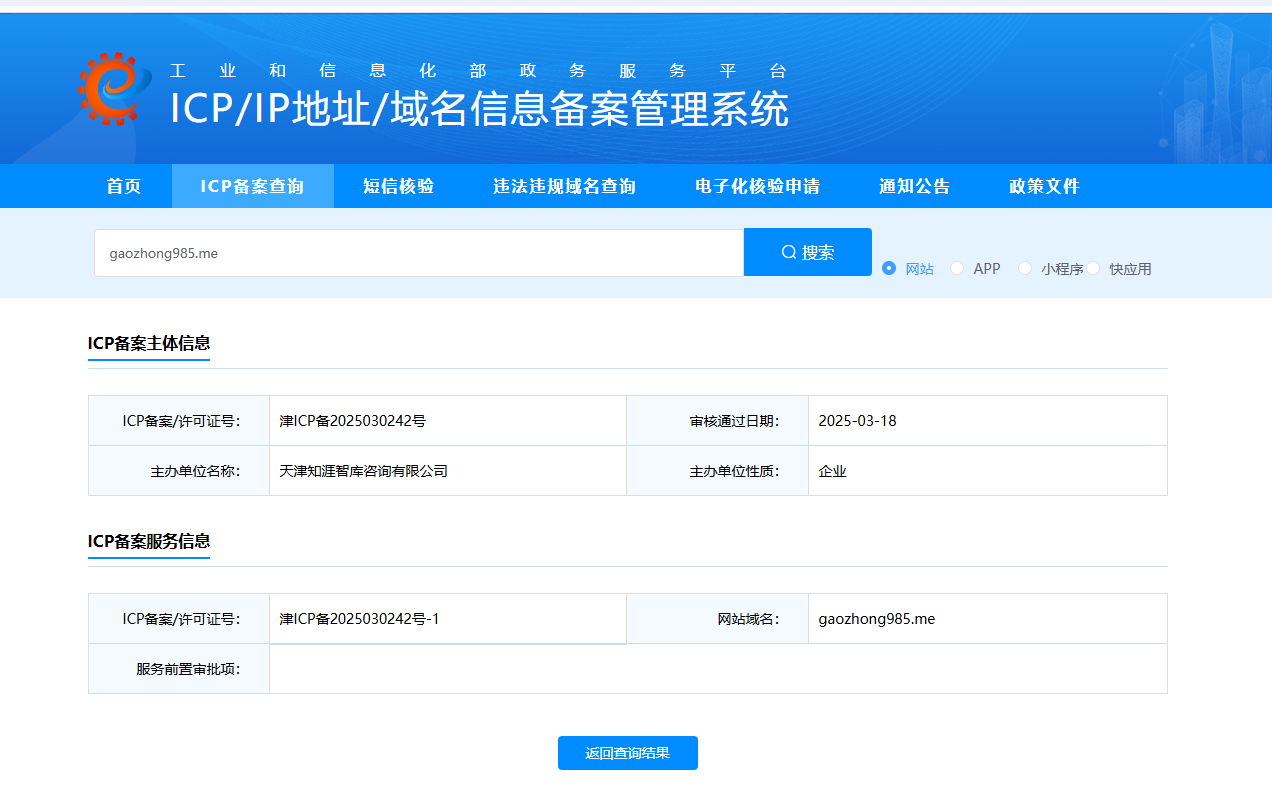Open 违法违规域名查询 tab
This screenshot has height=793, width=1272.
tap(564, 186)
